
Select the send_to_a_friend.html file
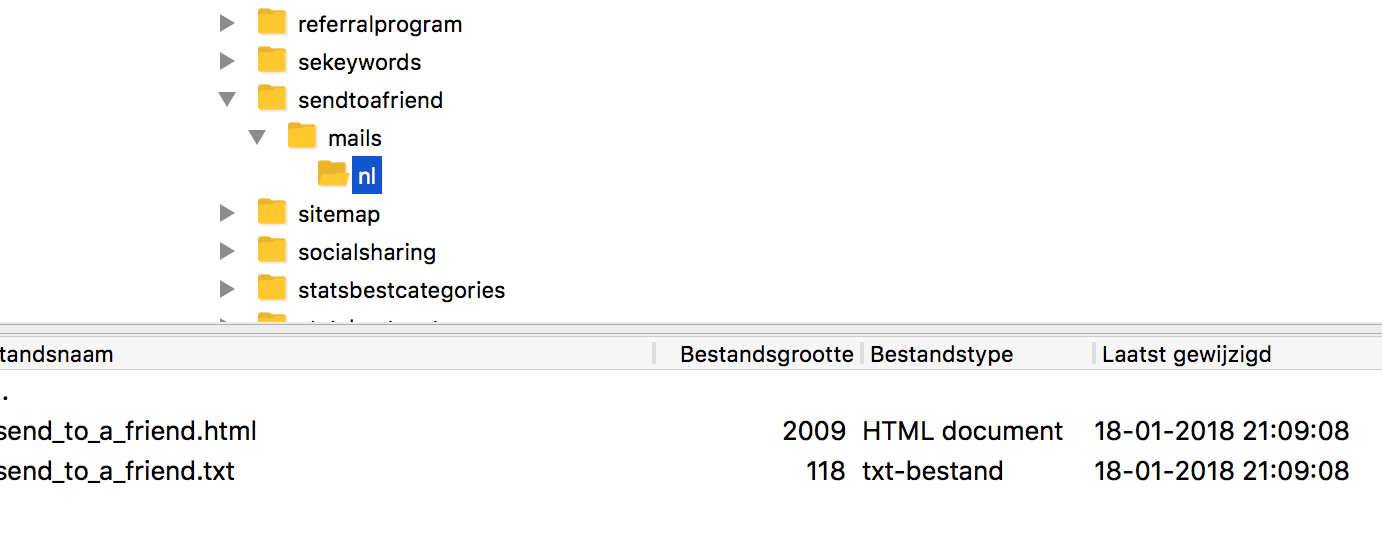(128, 431)
